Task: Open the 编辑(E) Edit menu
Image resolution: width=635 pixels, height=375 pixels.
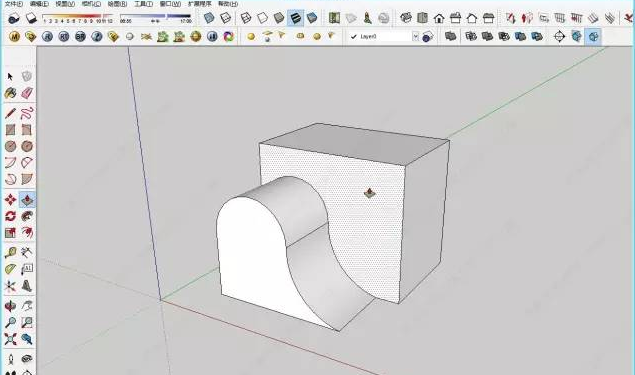Action: (39, 4)
